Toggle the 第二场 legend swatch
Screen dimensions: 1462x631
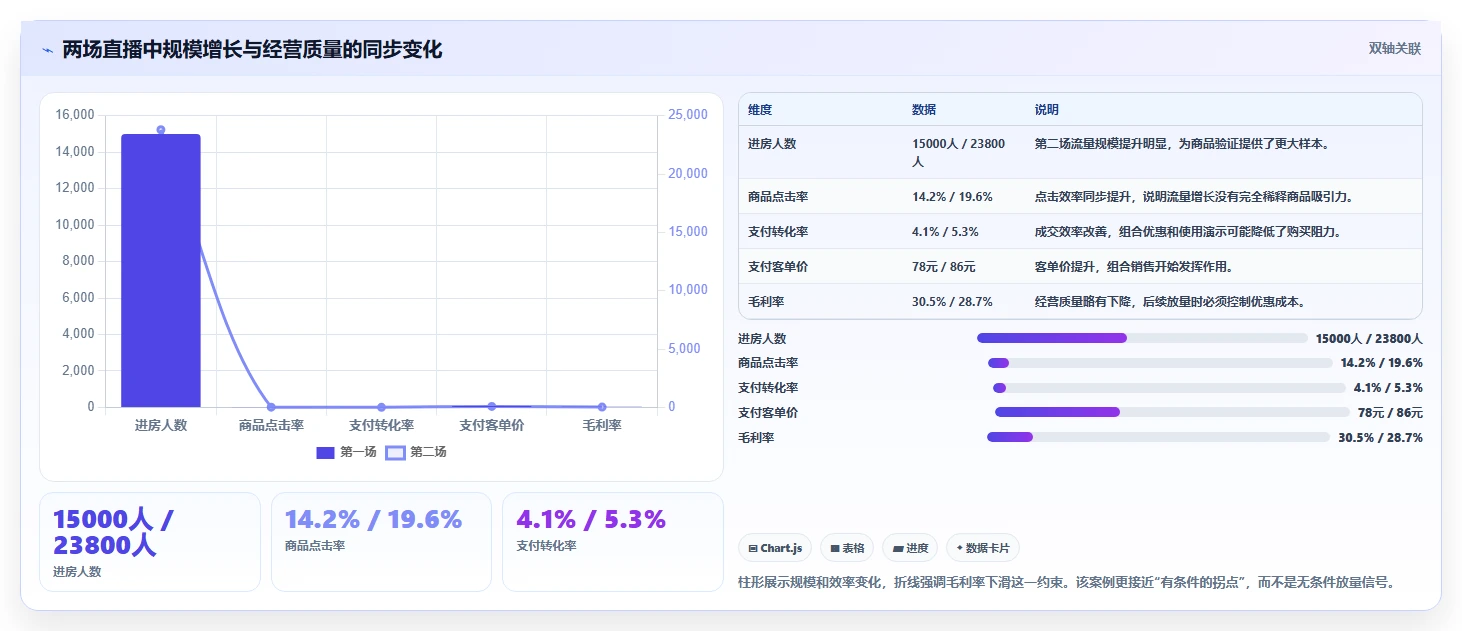(395, 452)
